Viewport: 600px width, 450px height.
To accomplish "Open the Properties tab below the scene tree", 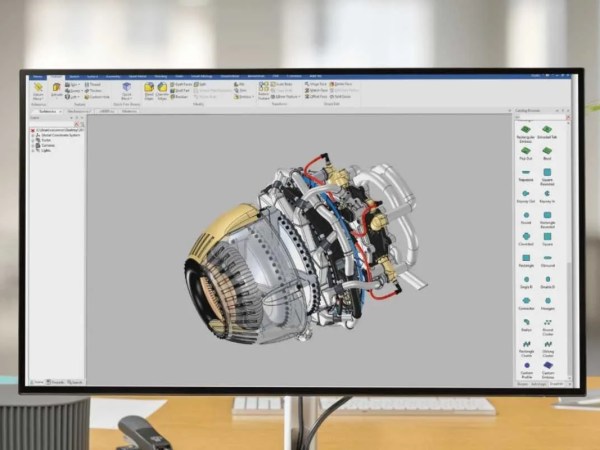I will [55, 382].
